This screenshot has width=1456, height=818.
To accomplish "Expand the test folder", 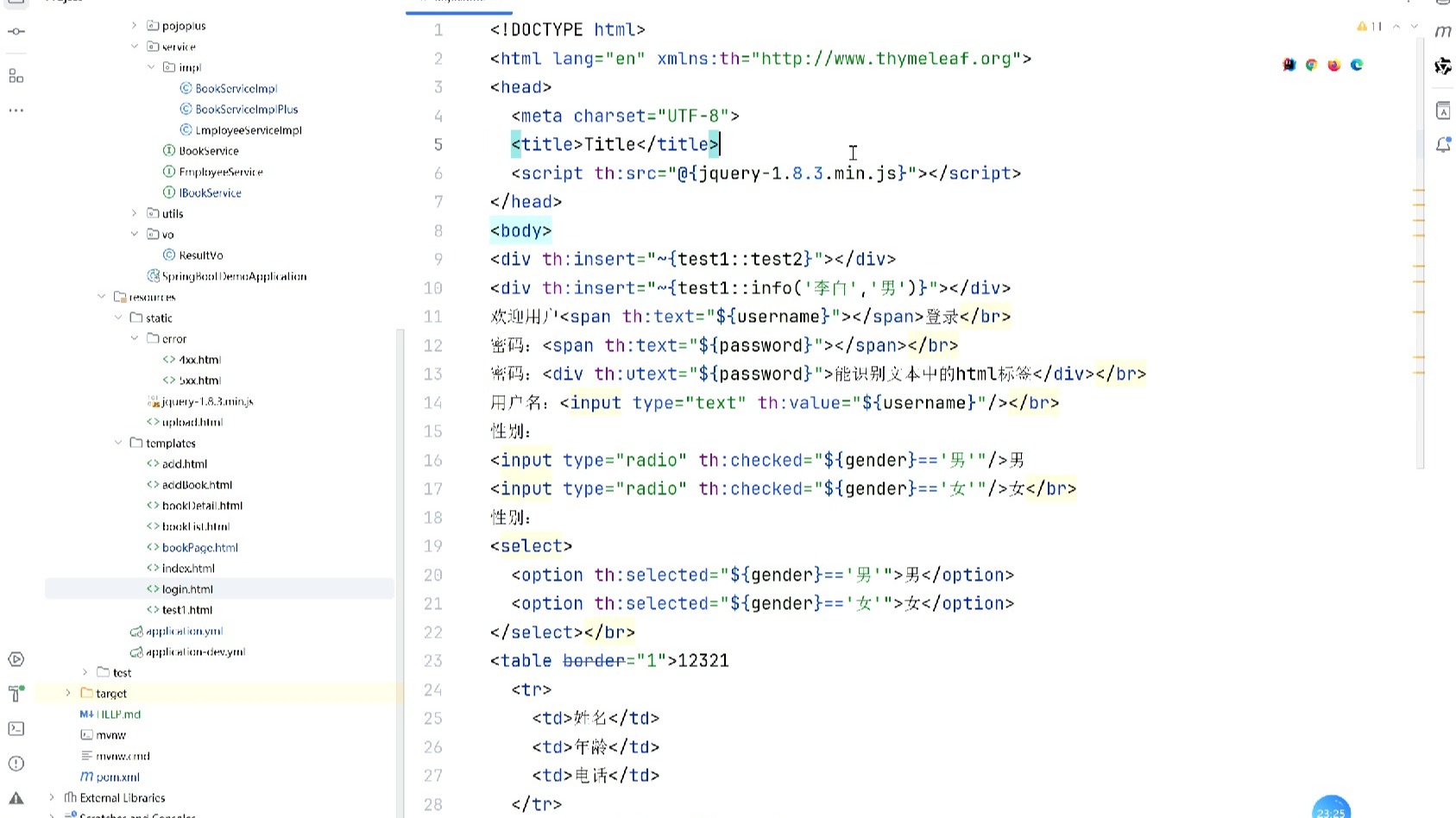I will pyautogui.click(x=85, y=672).
